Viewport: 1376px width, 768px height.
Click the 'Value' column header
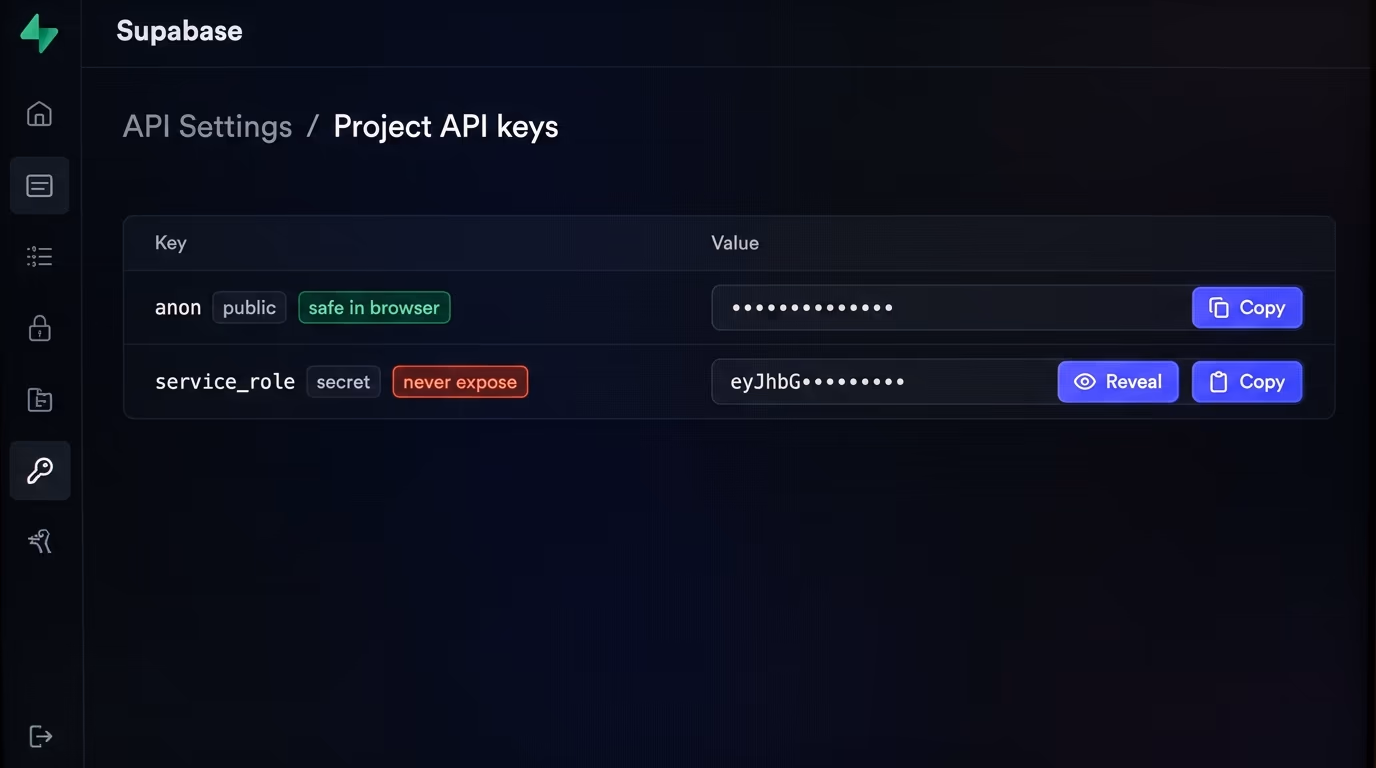(x=735, y=243)
